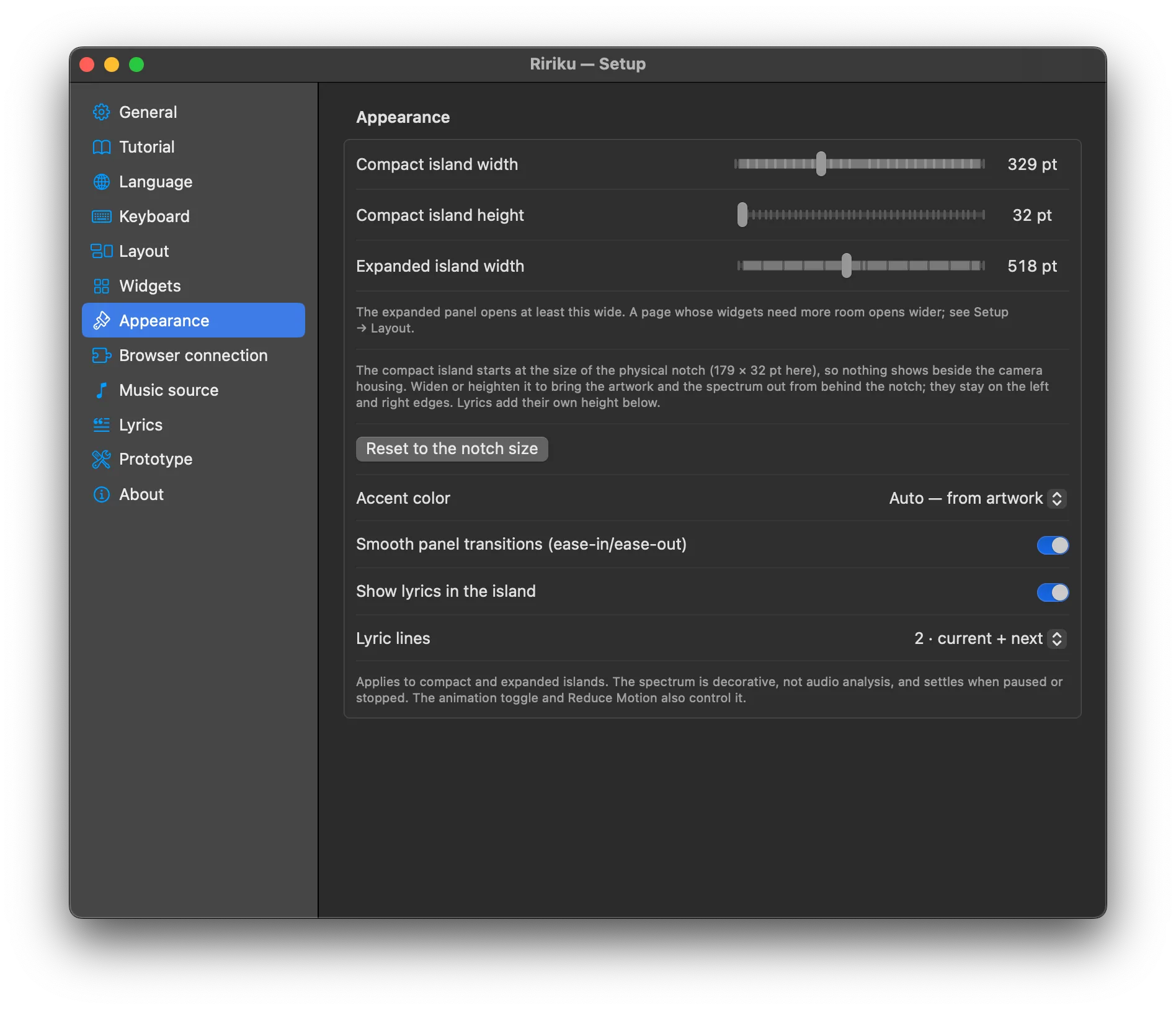
Task: Click the Compact island height slider
Action: 860,215
